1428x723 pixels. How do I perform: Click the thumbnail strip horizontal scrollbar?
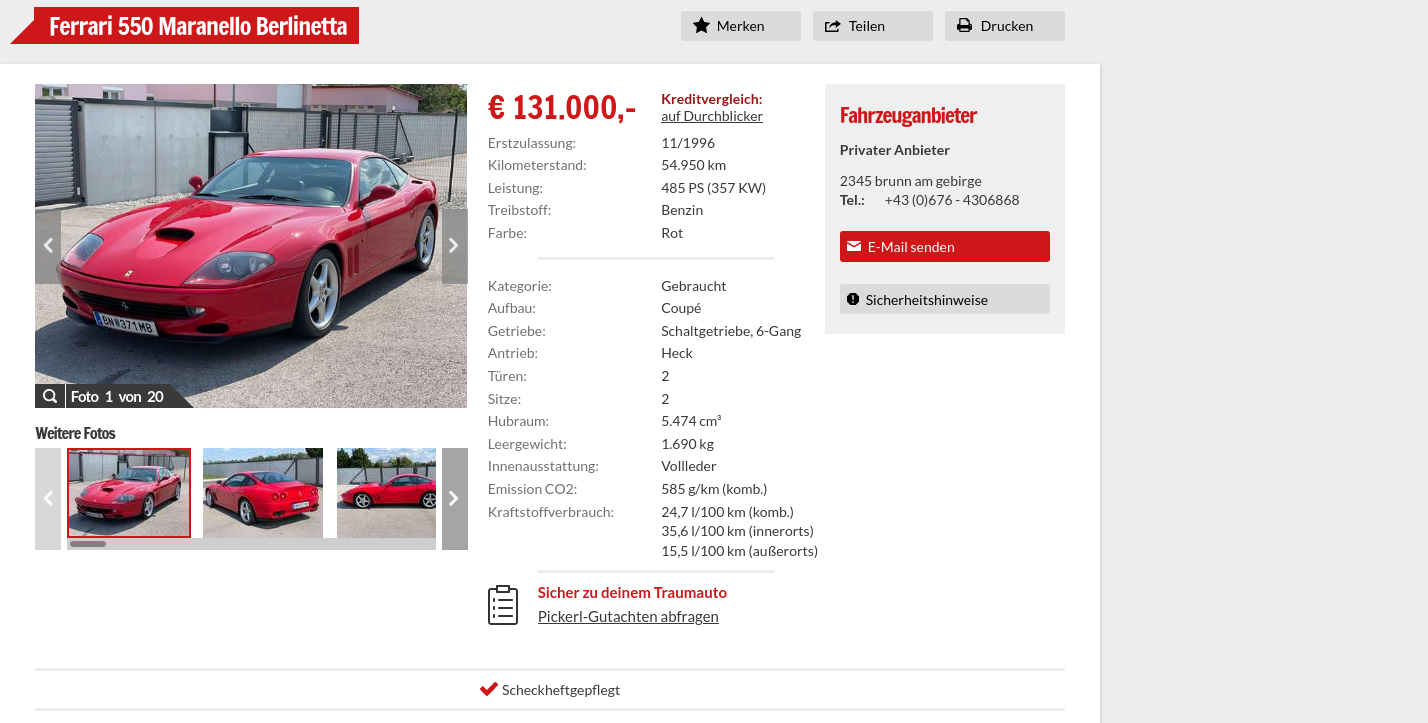point(251,544)
